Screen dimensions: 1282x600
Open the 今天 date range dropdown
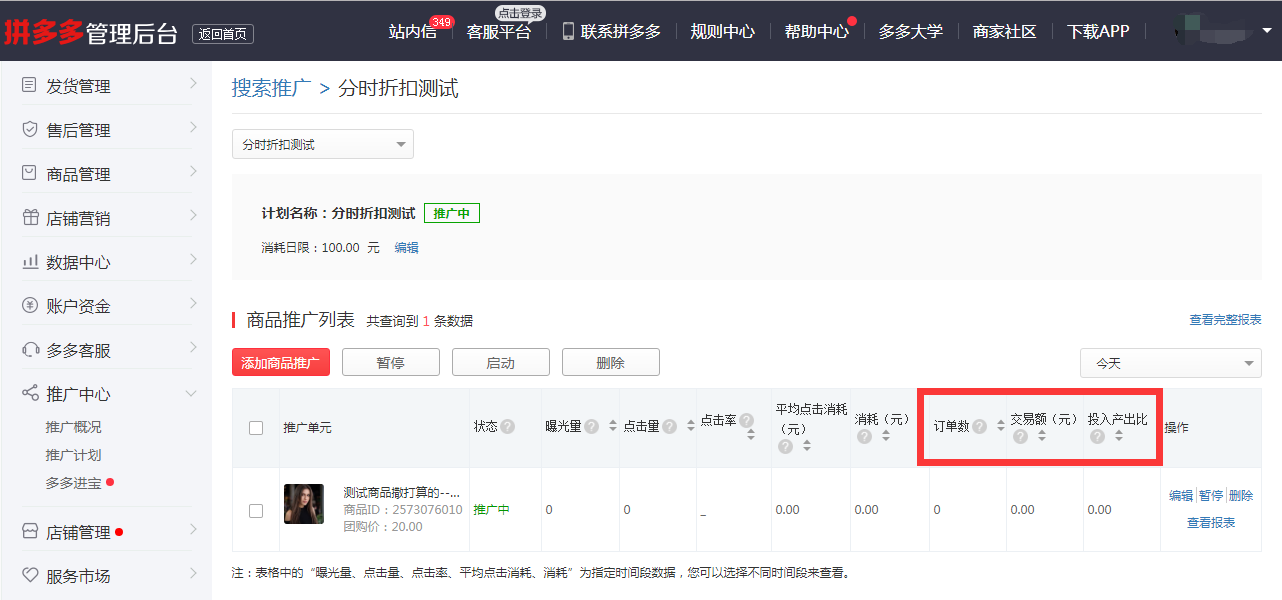tap(1171, 363)
